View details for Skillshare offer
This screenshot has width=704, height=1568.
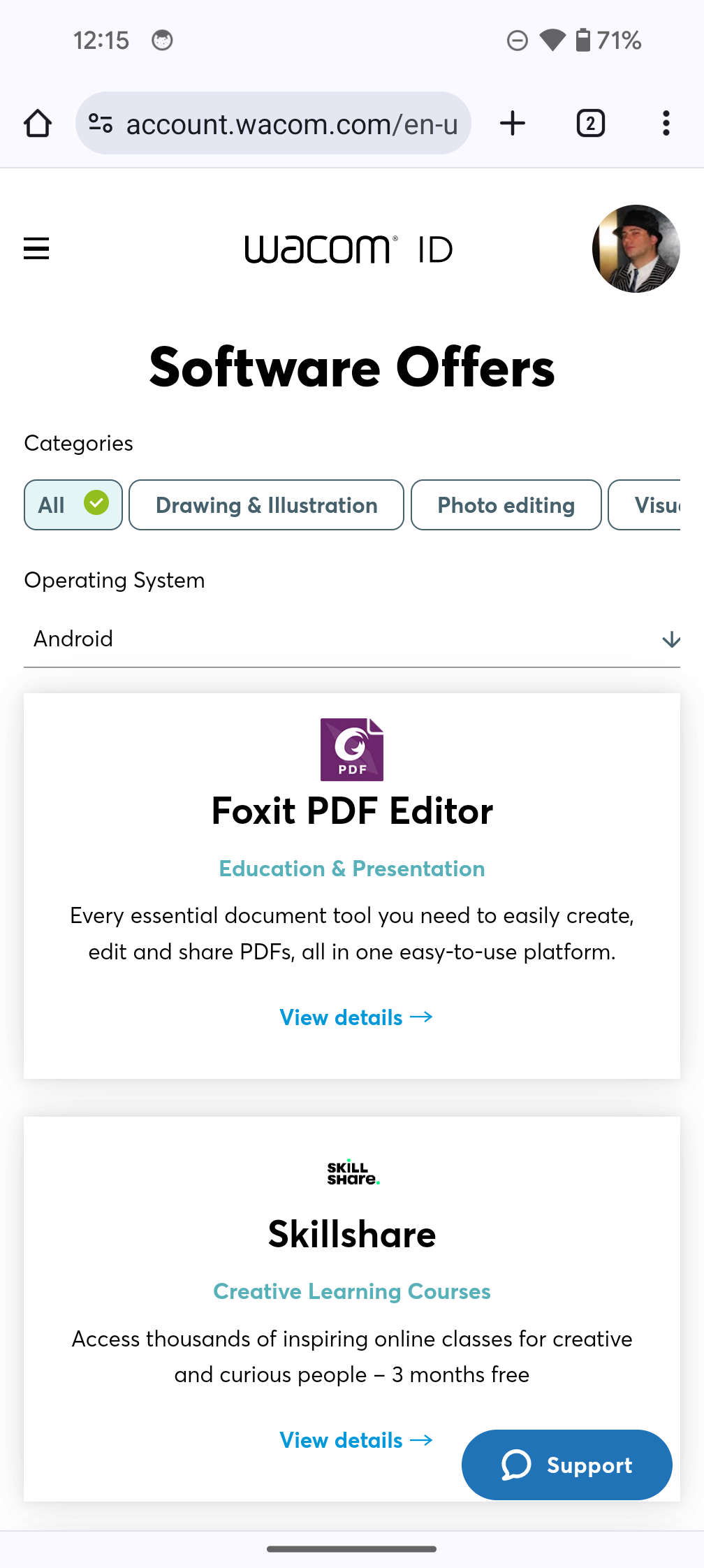(356, 1440)
